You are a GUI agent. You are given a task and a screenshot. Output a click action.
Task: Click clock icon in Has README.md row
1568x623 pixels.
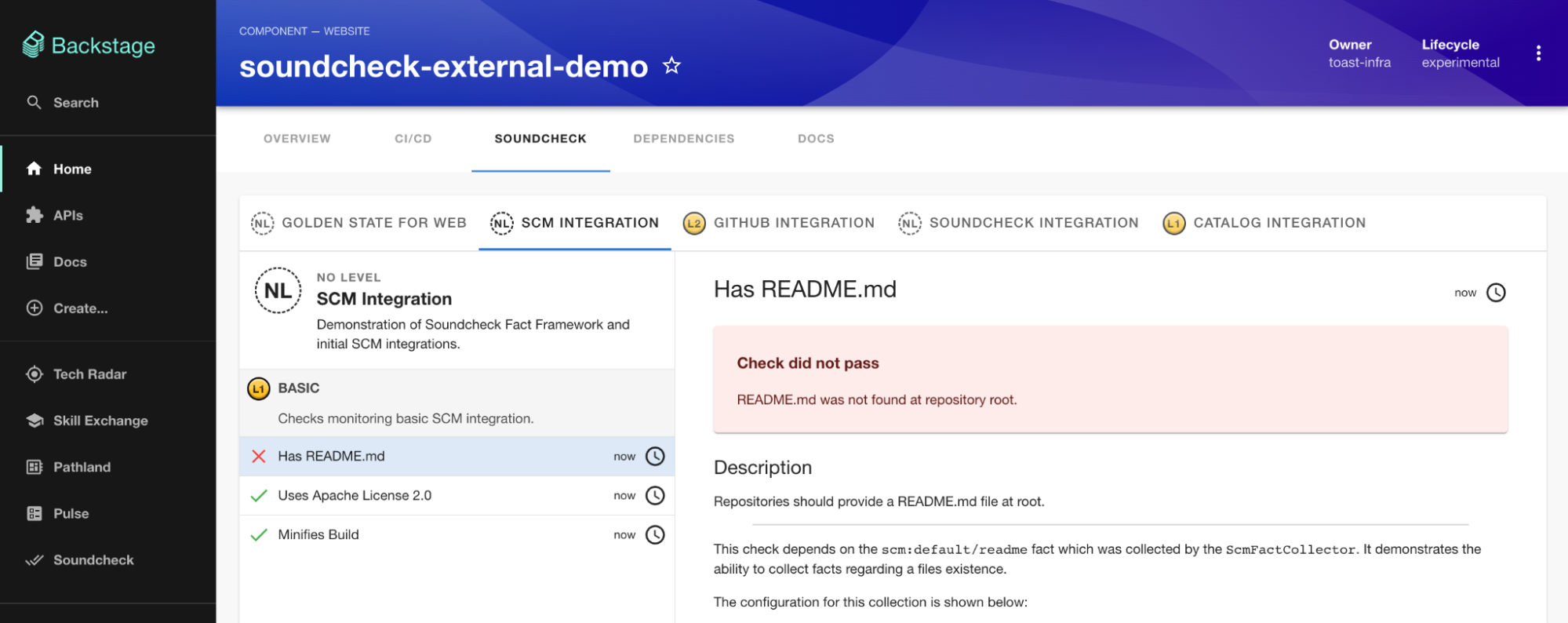(x=655, y=457)
